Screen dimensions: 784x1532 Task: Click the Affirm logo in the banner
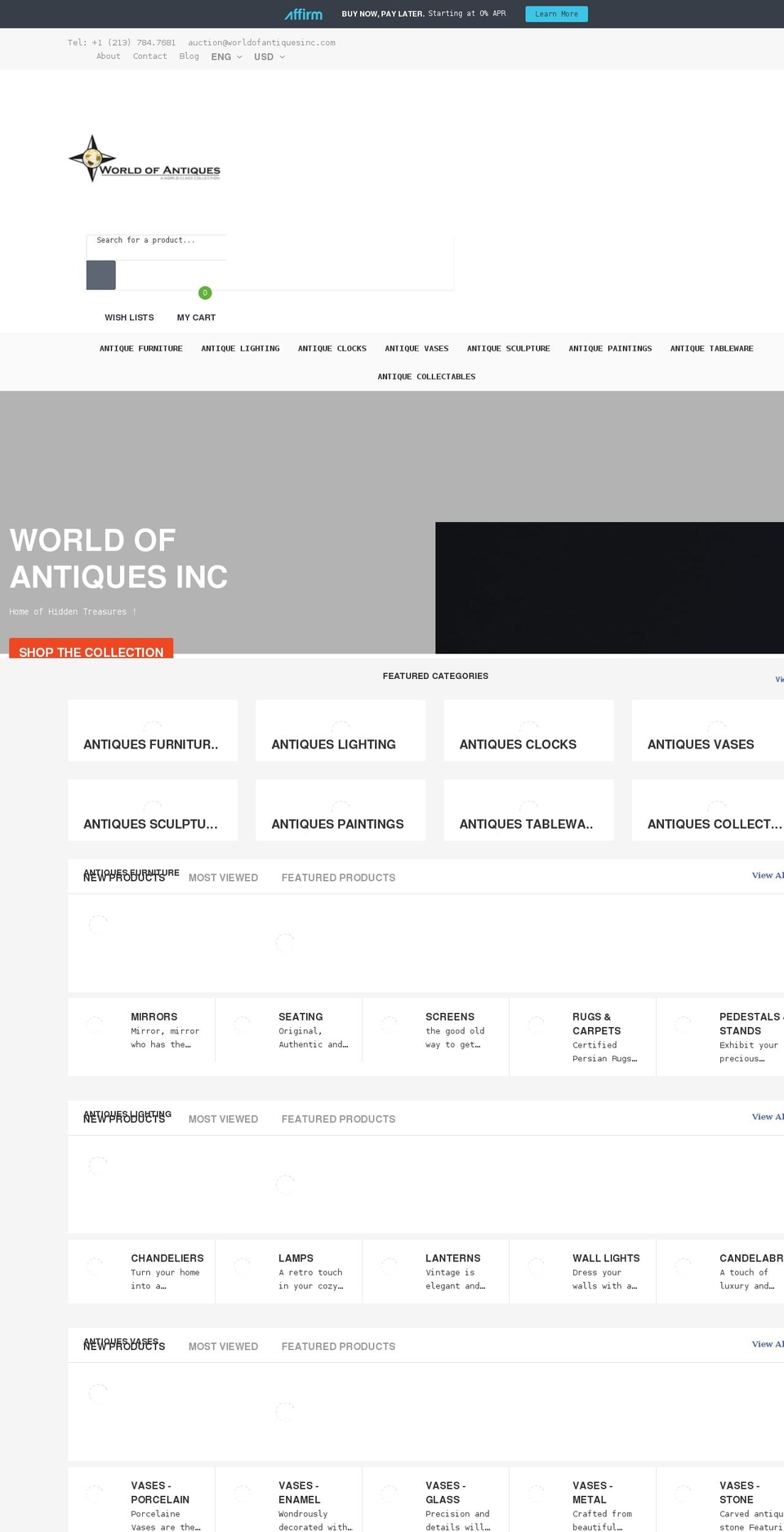303,14
